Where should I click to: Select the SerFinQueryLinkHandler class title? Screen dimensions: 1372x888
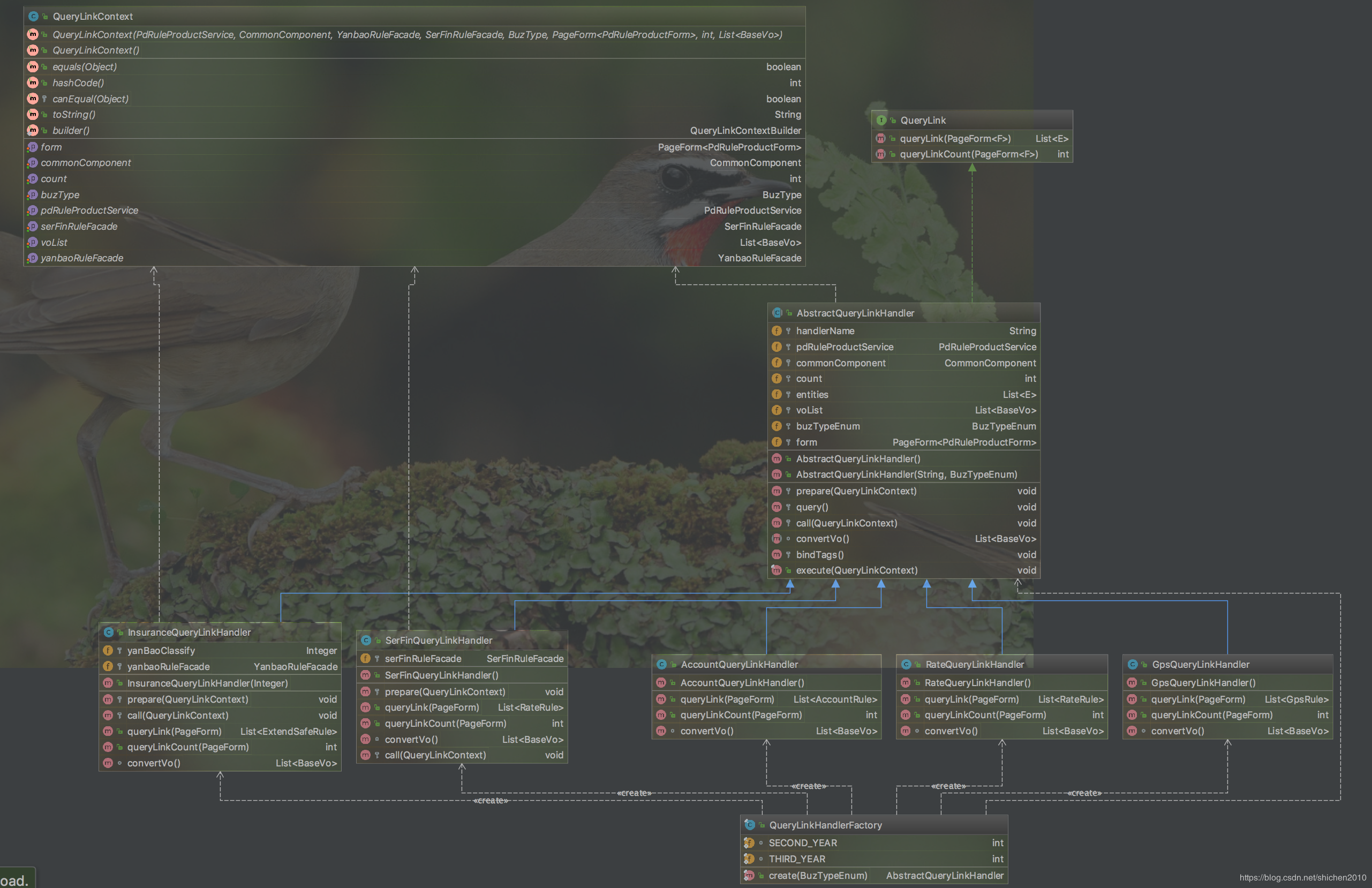tap(438, 640)
